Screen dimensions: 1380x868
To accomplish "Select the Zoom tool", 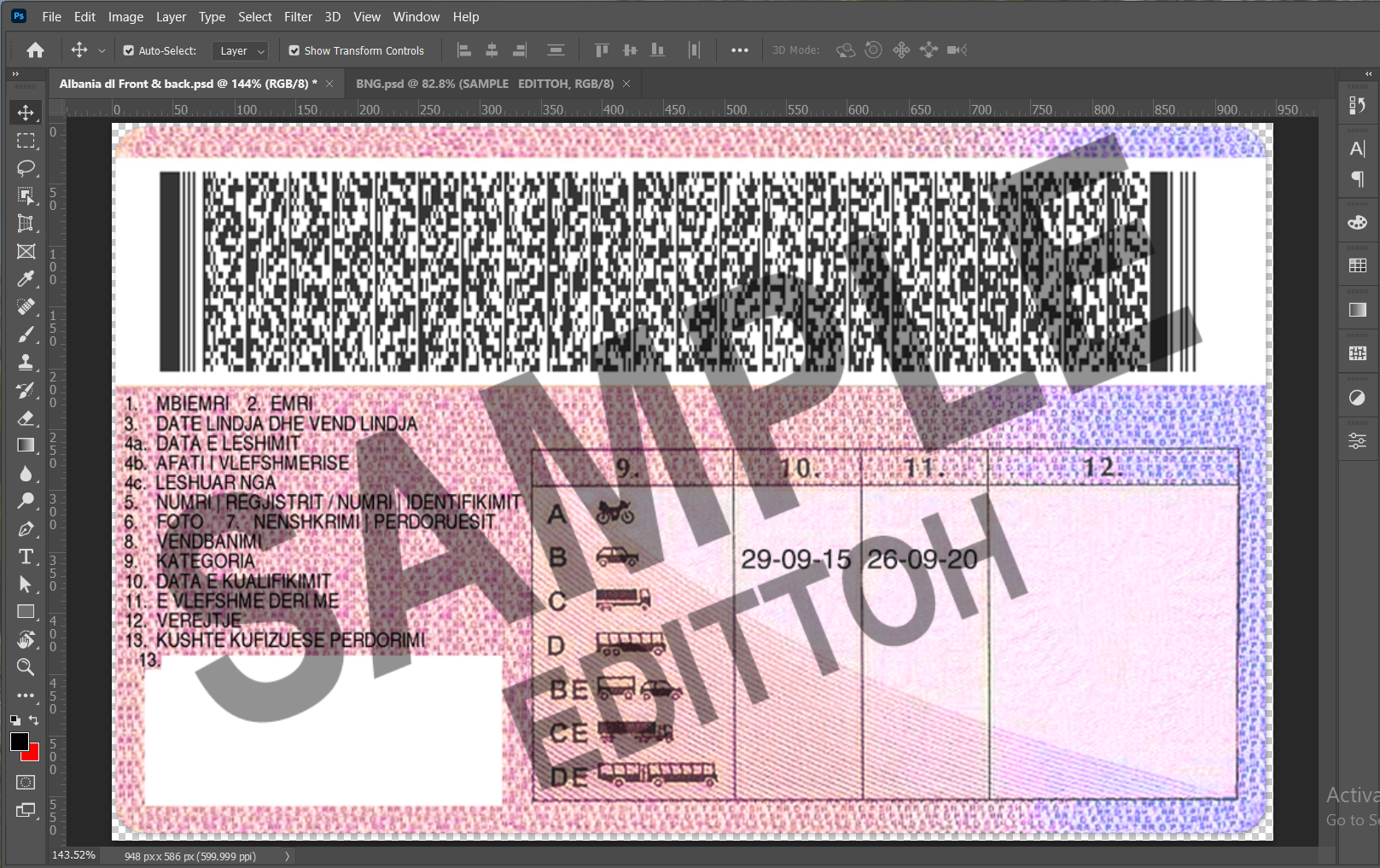I will 26,667.
